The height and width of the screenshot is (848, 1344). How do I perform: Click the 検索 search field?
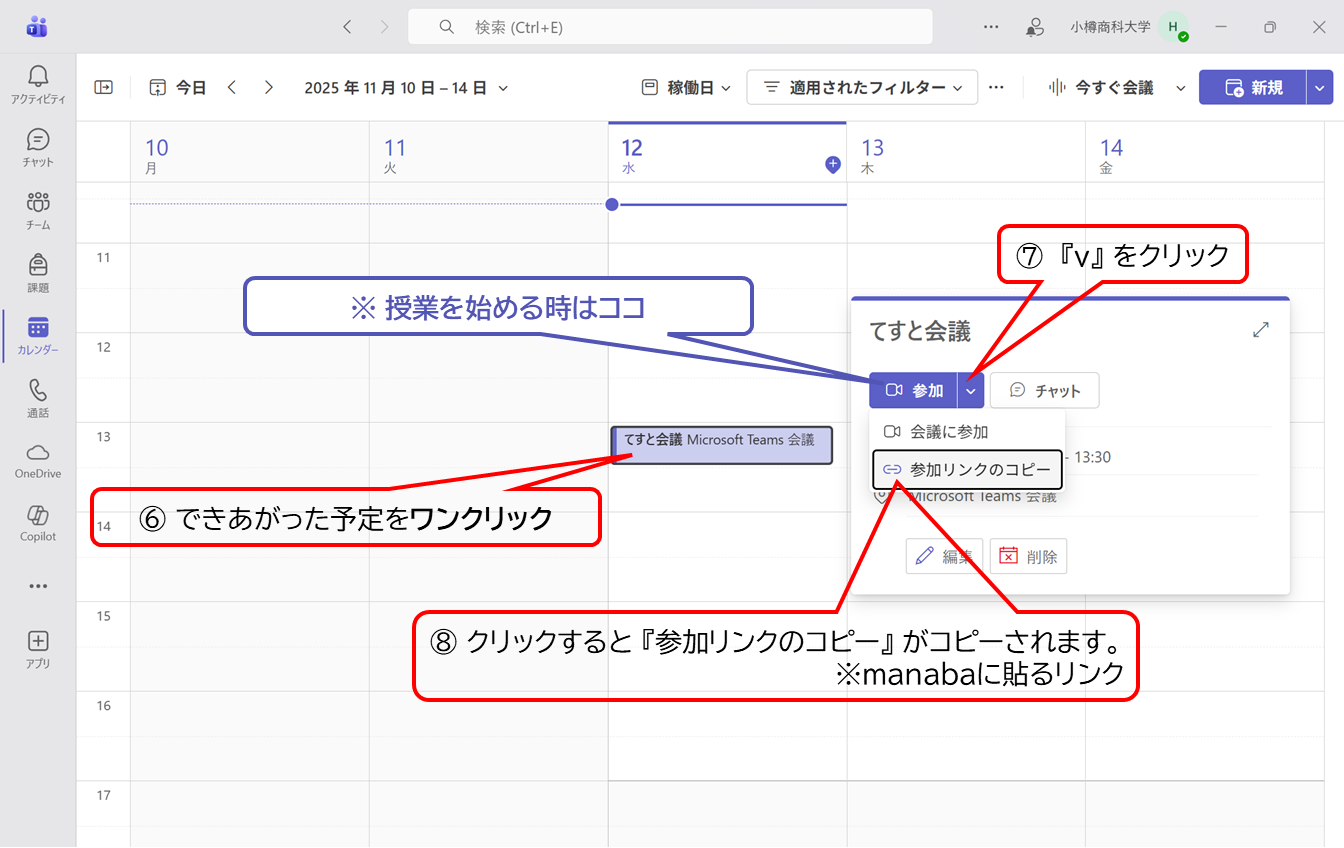point(670,27)
